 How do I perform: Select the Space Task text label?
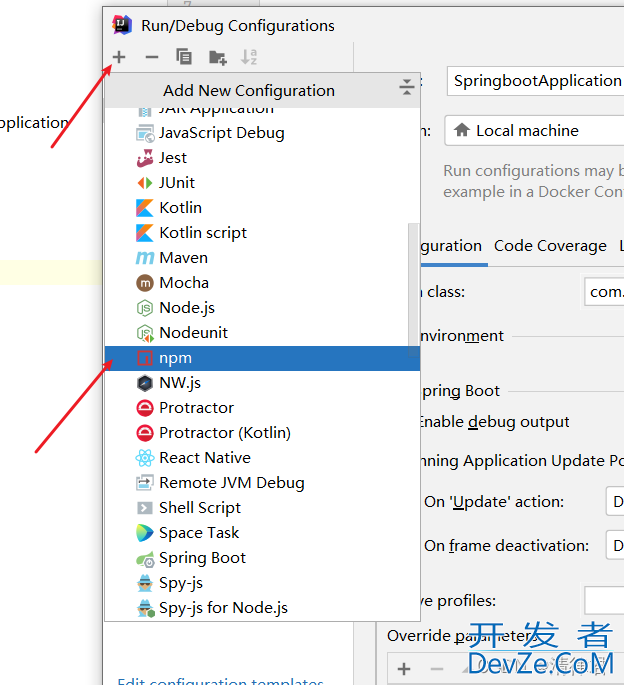(199, 533)
